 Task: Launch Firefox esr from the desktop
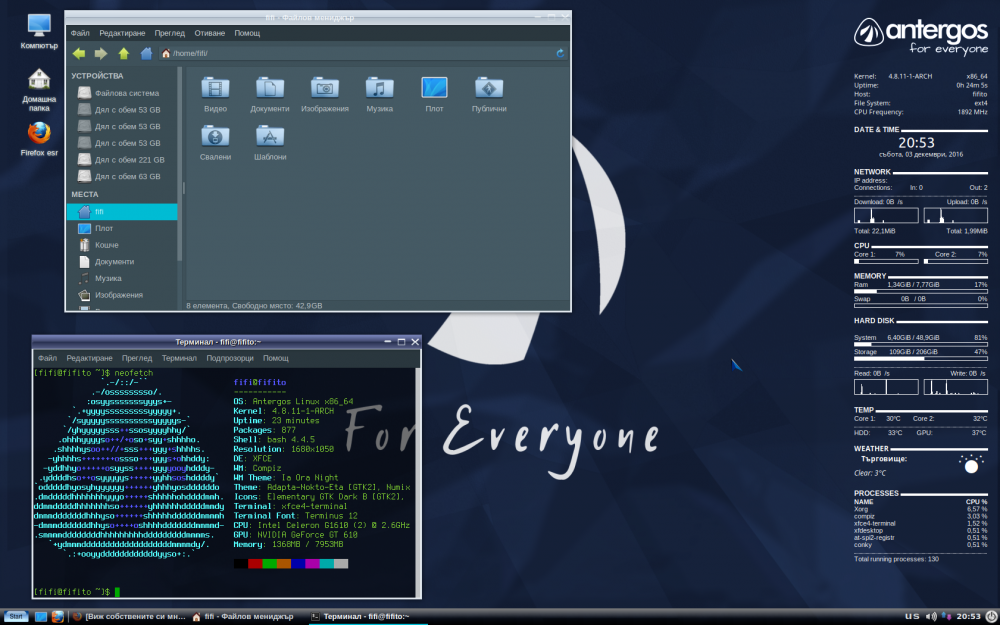pos(39,140)
